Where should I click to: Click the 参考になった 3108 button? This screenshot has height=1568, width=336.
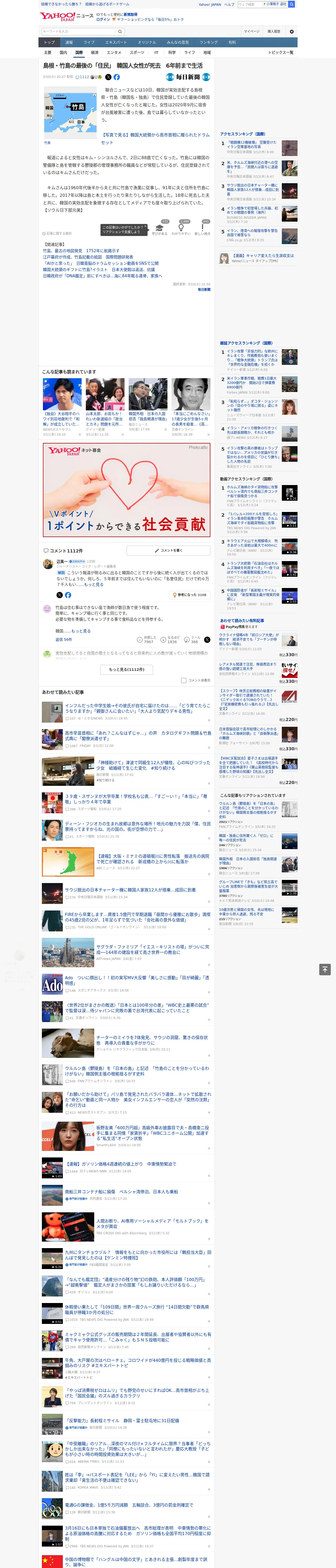pos(190,595)
